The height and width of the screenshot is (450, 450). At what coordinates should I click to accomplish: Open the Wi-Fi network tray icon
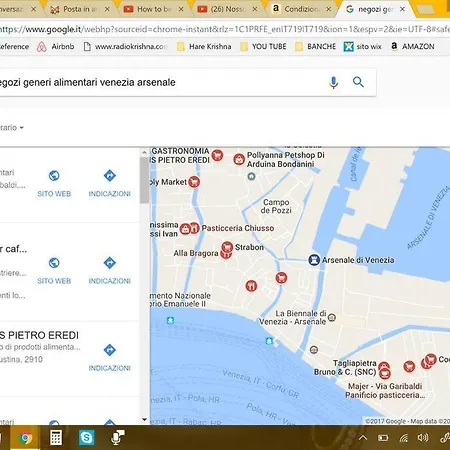click(404, 438)
